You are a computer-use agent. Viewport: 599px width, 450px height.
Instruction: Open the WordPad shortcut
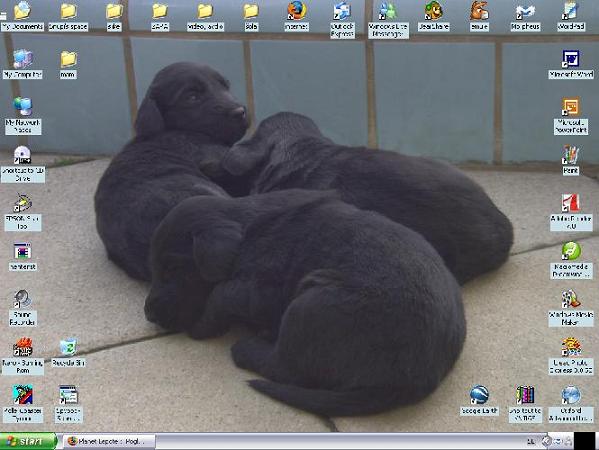tap(571, 16)
